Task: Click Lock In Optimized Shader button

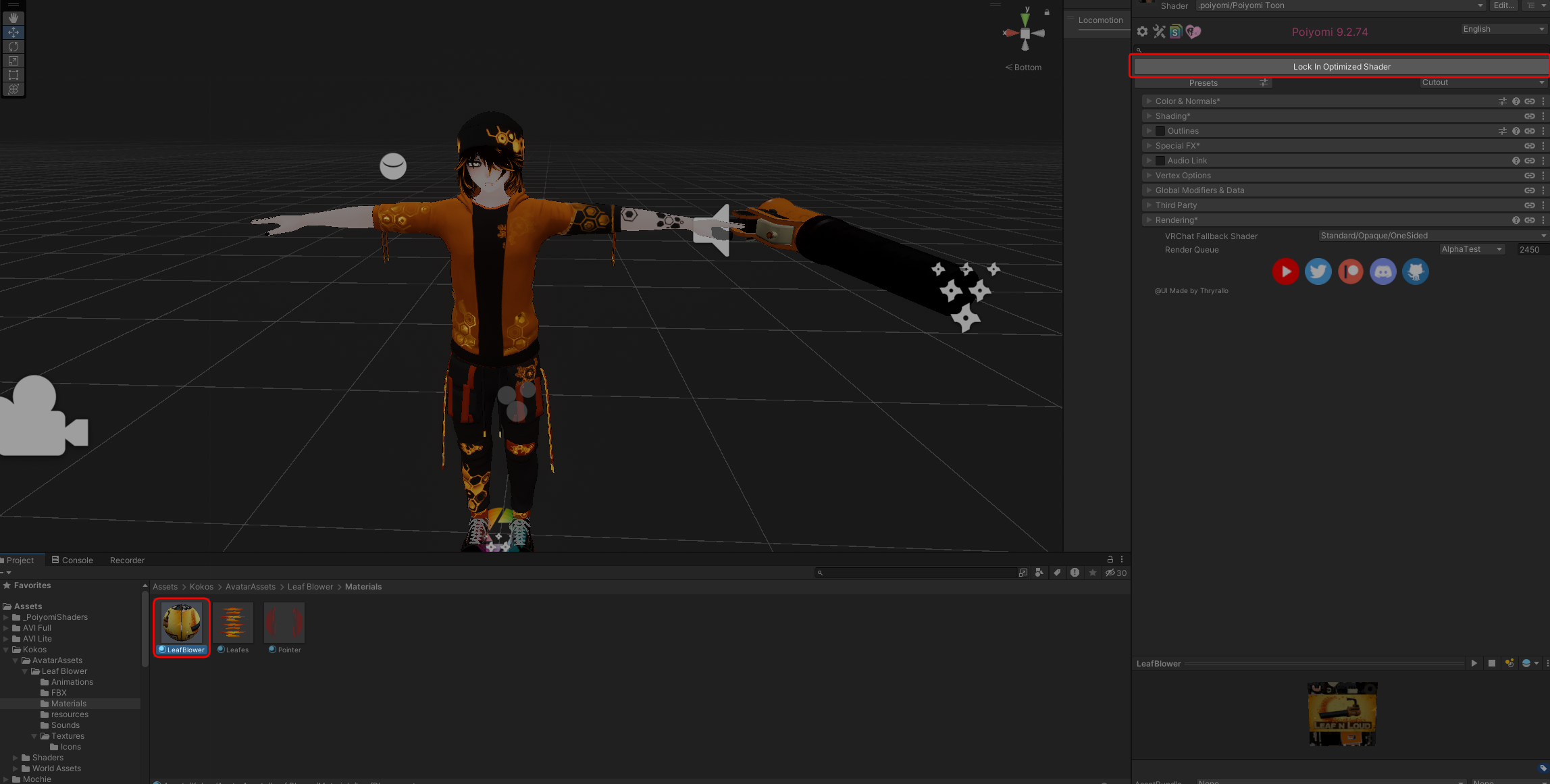Action: point(1341,67)
